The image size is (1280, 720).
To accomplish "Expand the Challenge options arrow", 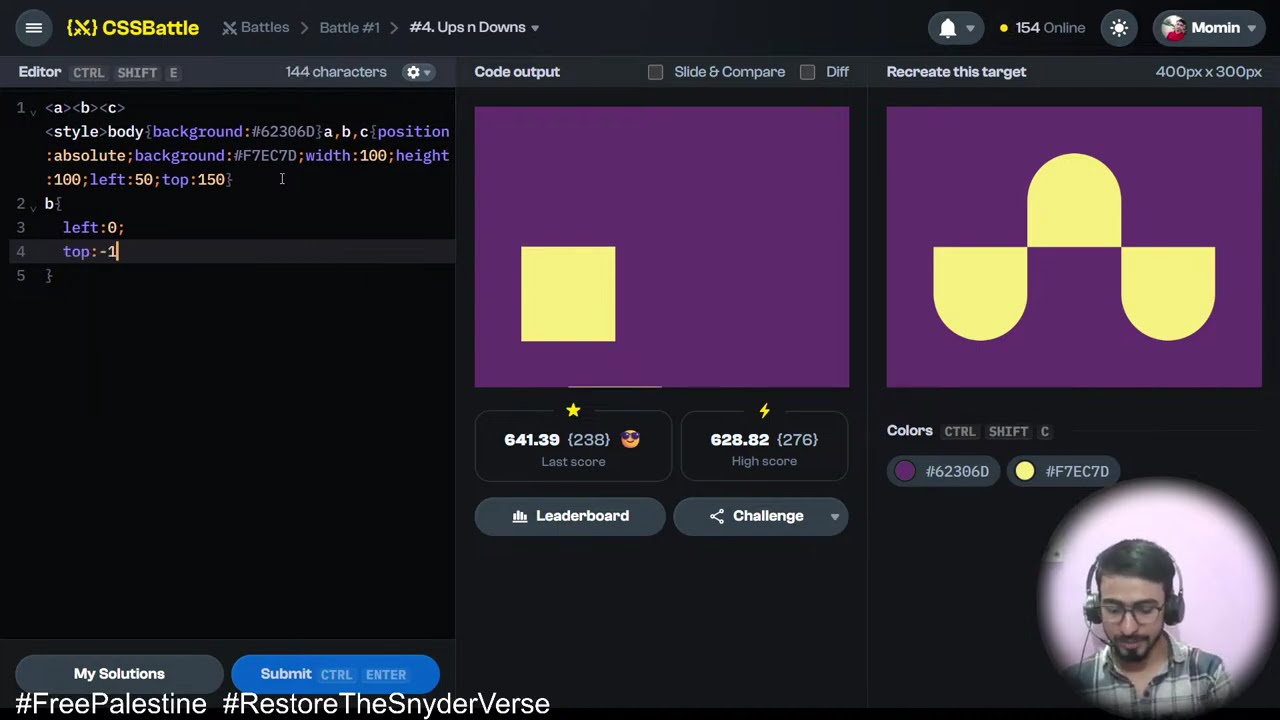I will [834, 516].
